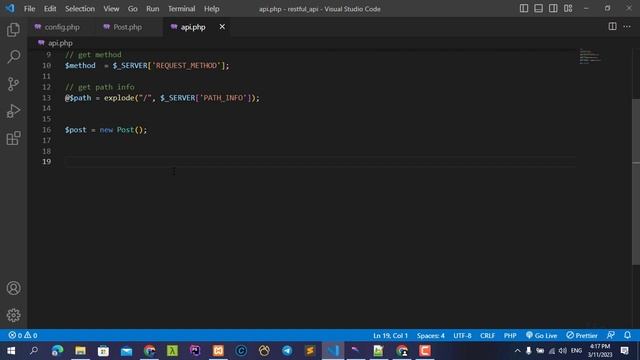
Task: Click the $method variable on line 10
Action: [x=80, y=65]
